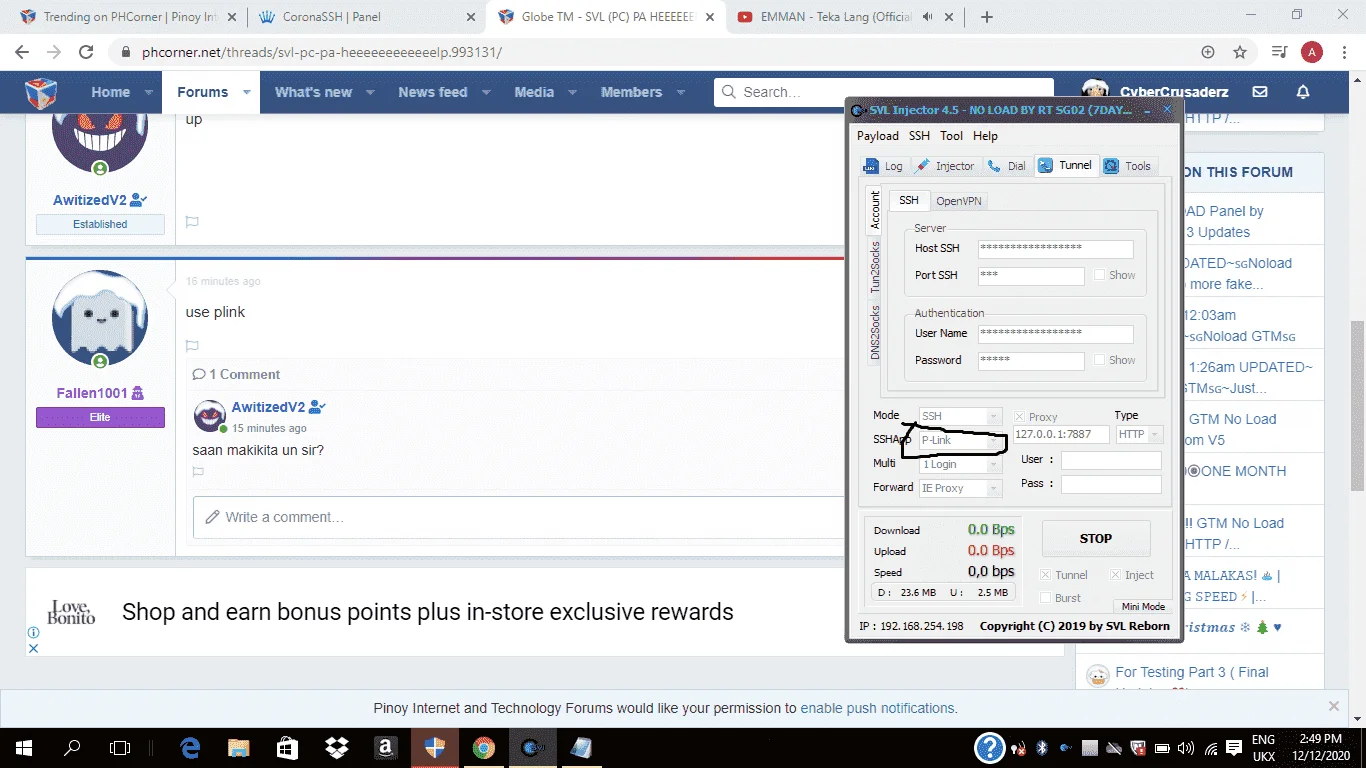Open the Fallen1001 profile link

(92, 393)
